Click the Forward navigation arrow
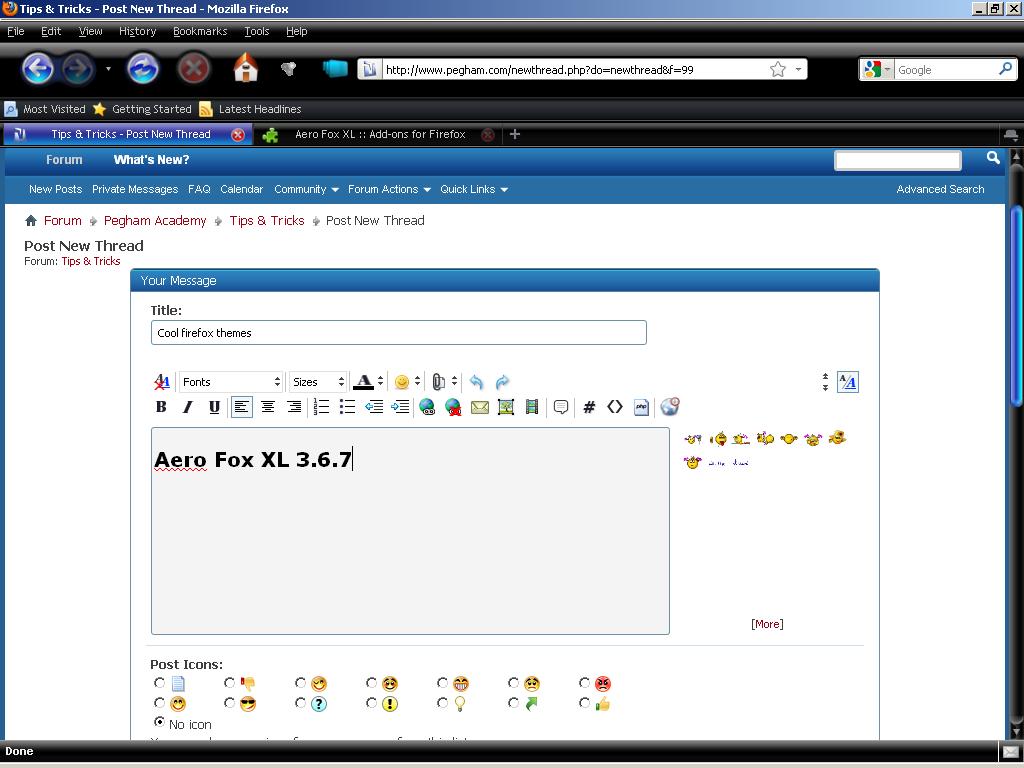The width and height of the screenshot is (1024, 768). point(77,69)
